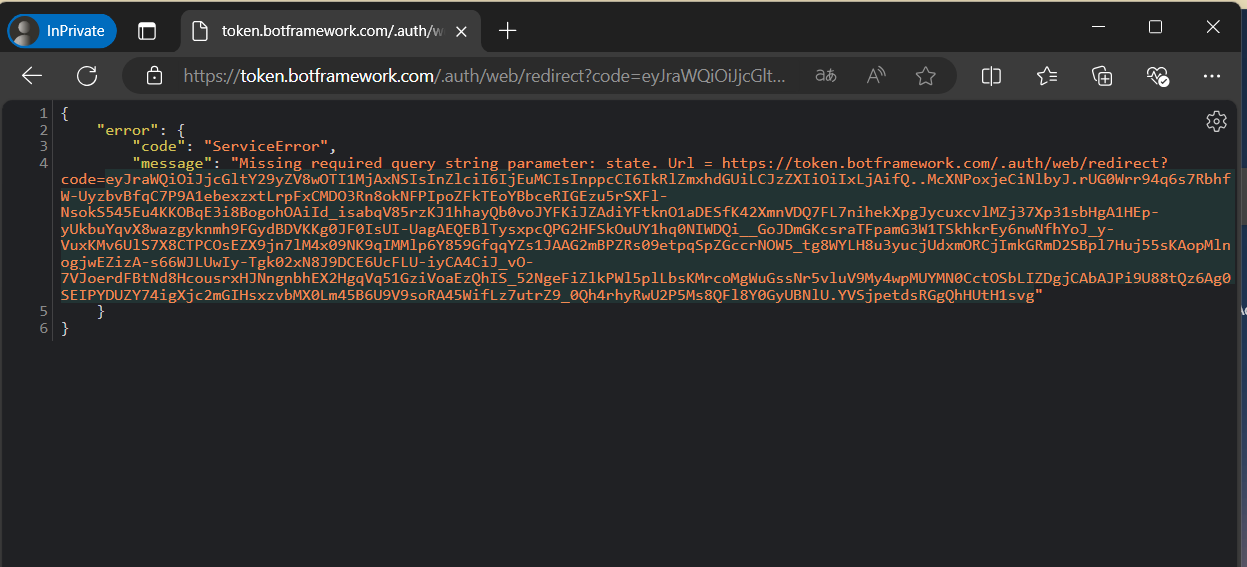Open JSON viewer settings gear

[x=1216, y=122]
